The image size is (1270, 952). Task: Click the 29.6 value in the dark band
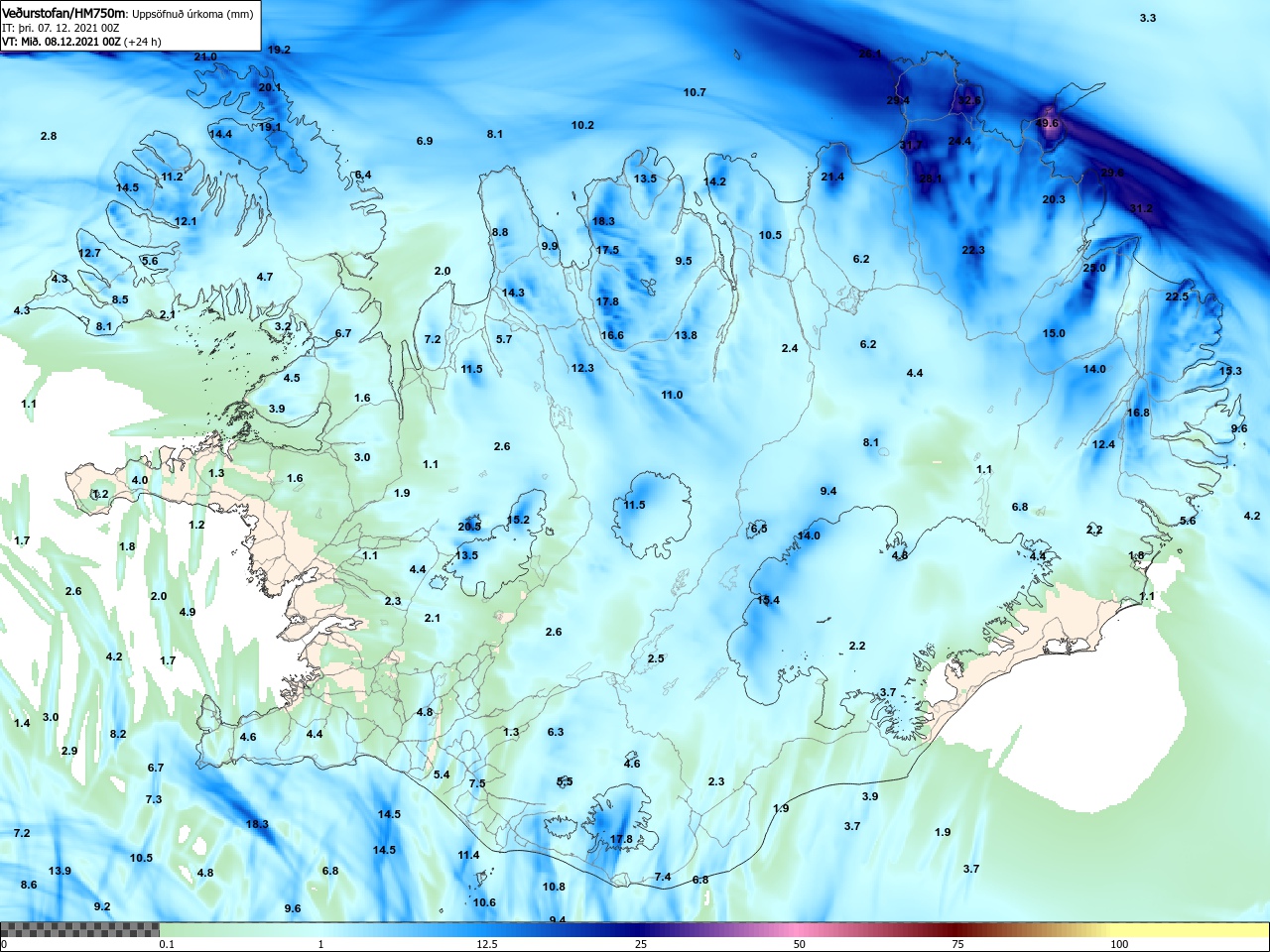(x=1113, y=172)
